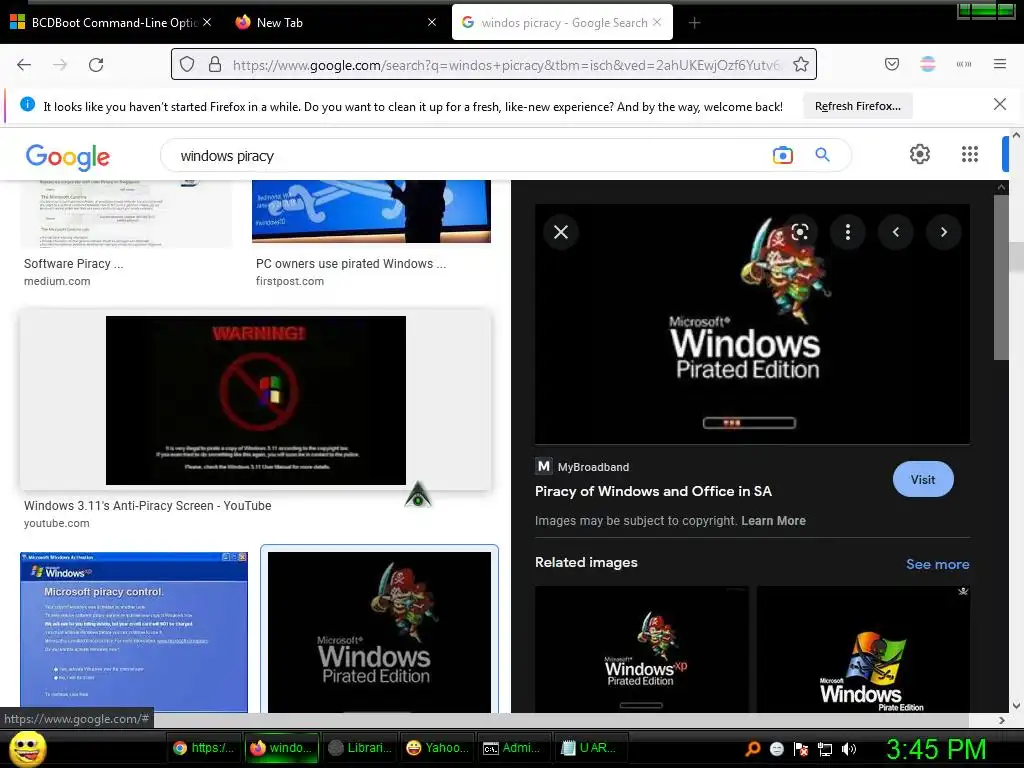Select Windows Pirated Edition result thumbnail
1024x768 pixels.
pyautogui.click(x=379, y=632)
